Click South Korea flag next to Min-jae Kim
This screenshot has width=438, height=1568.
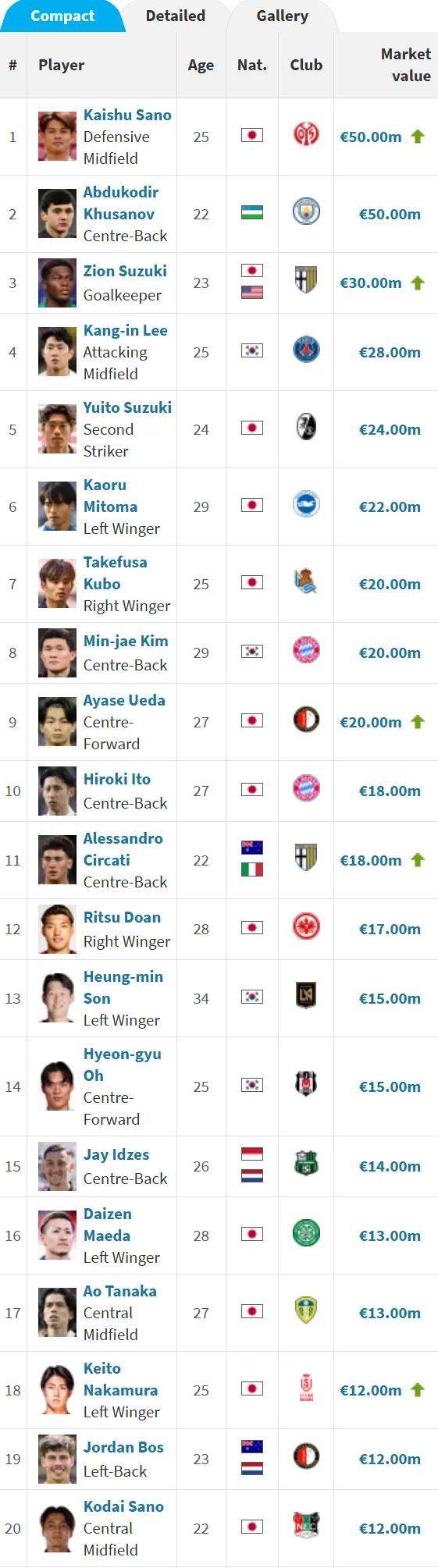(252, 651)
